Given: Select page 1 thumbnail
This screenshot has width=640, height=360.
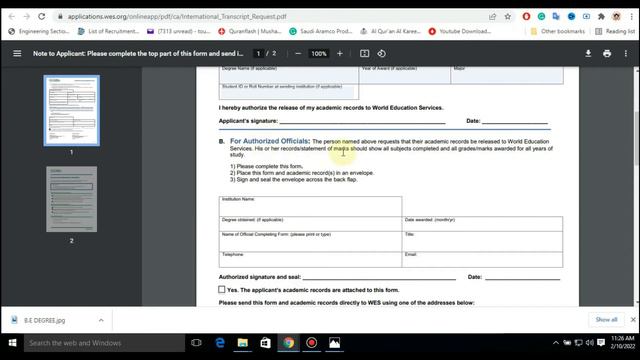Looking at the screenshot, I should click(71, 111).
